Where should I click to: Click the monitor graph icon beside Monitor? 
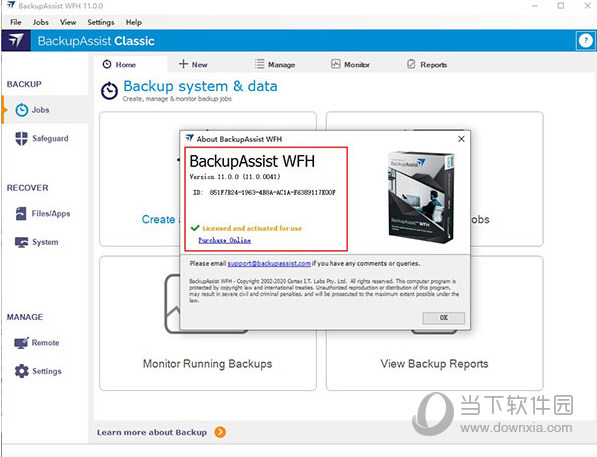pyautogui.click(x=335, y=64)
